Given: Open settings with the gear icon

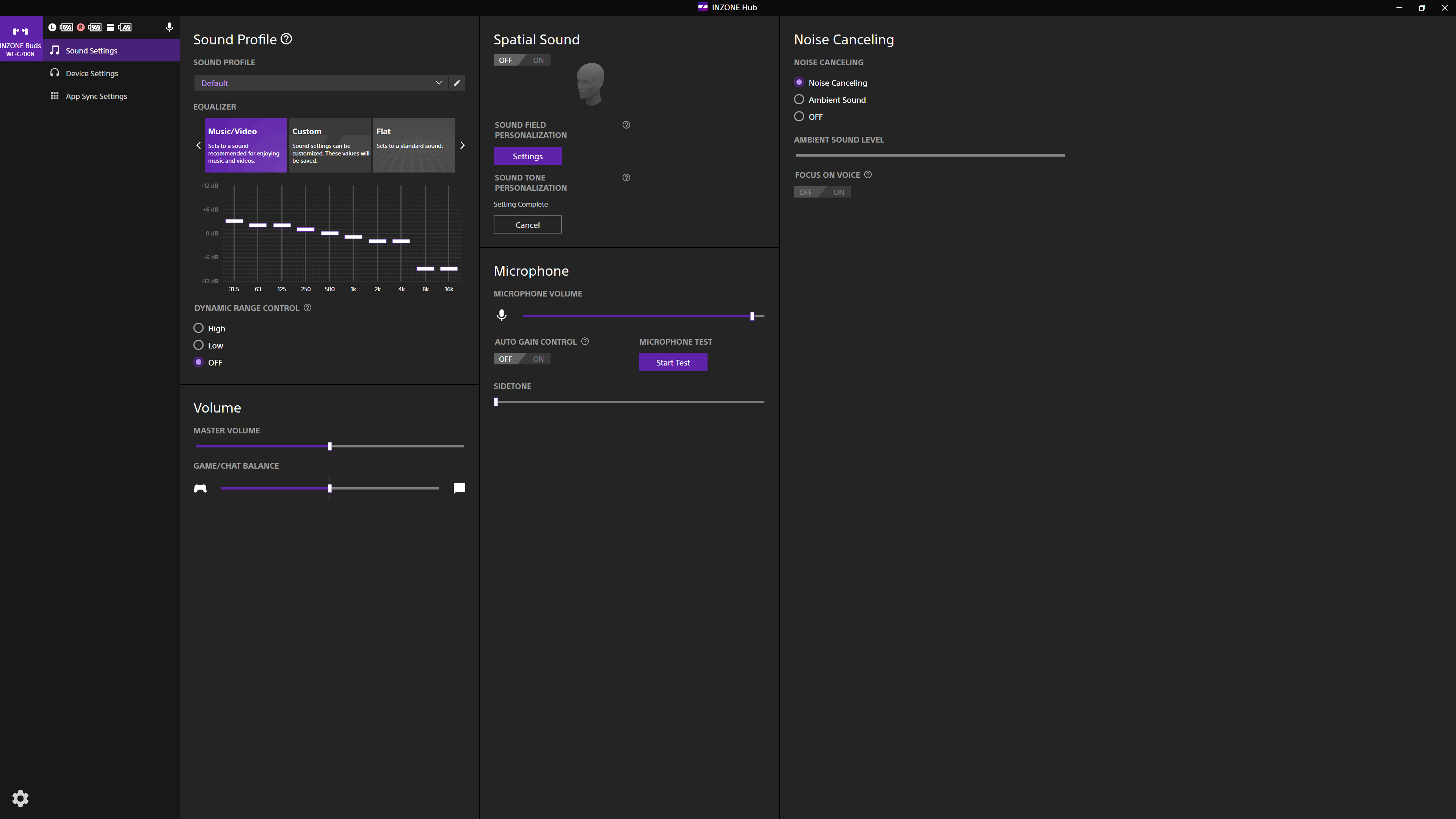Looking at the screenshot, I should [20, 798].
